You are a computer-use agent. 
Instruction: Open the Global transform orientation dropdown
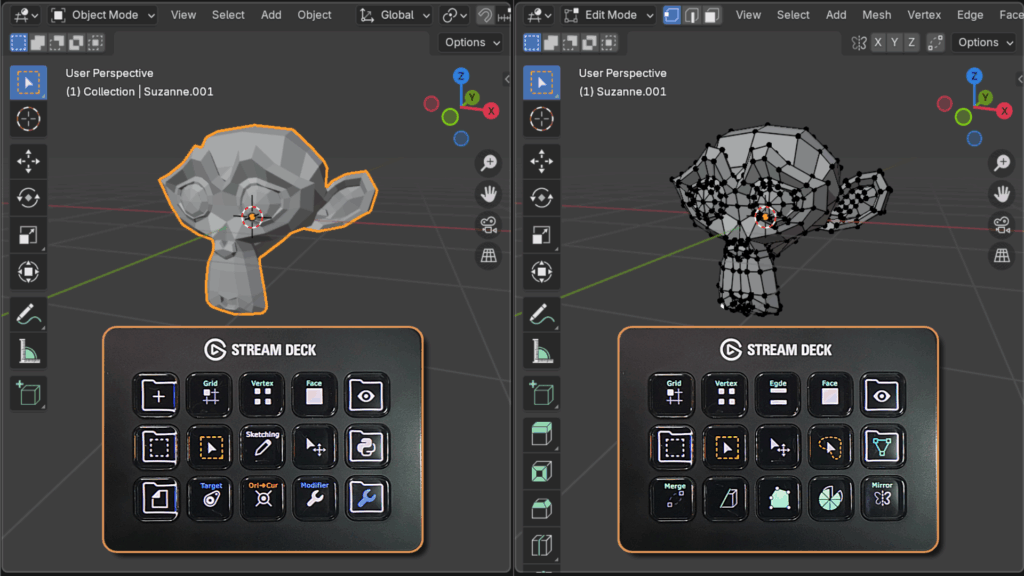click(x=395, y=15)
